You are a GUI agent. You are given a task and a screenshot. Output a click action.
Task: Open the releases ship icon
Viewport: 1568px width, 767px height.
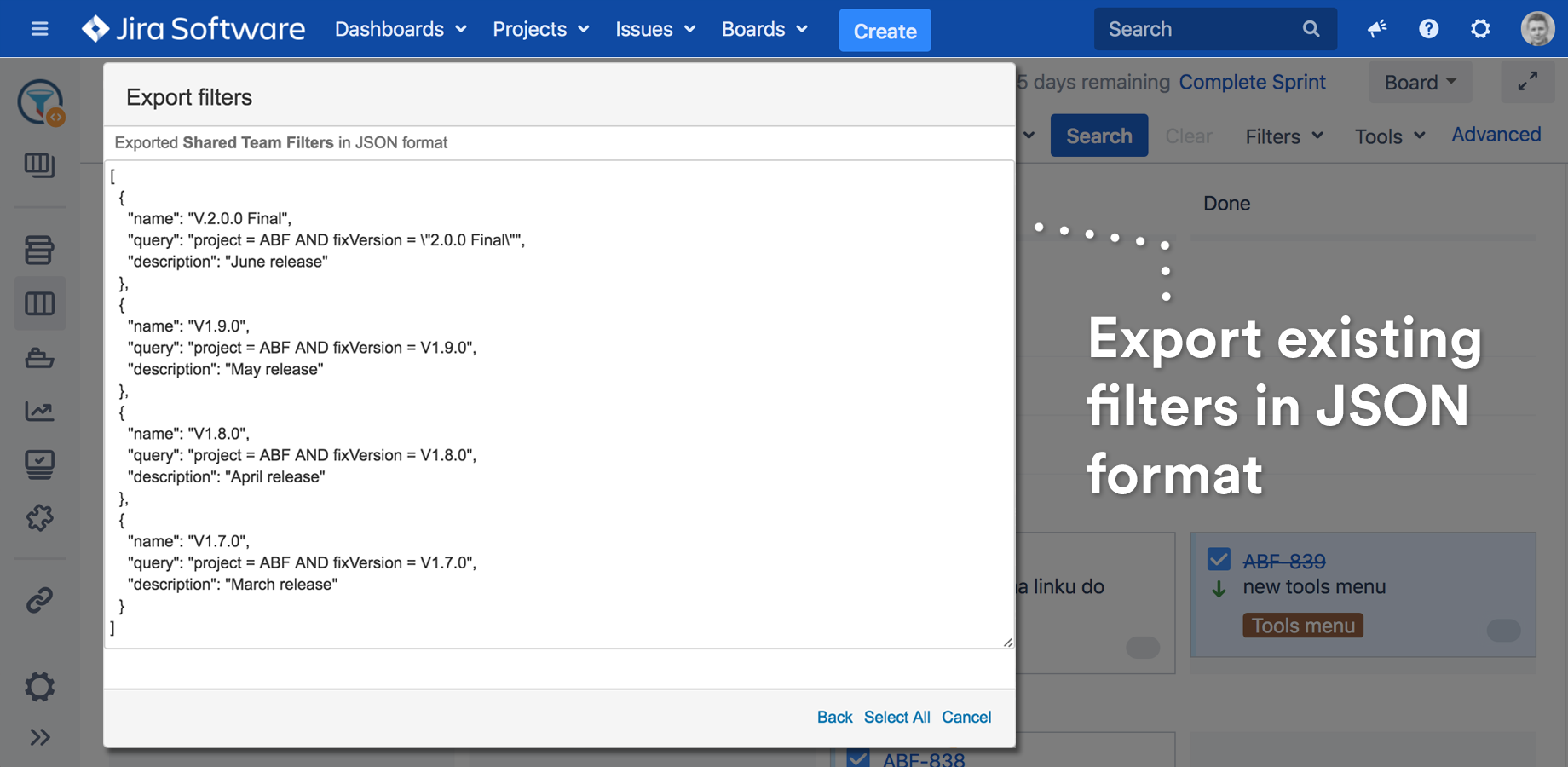click(x=39, y=358)
